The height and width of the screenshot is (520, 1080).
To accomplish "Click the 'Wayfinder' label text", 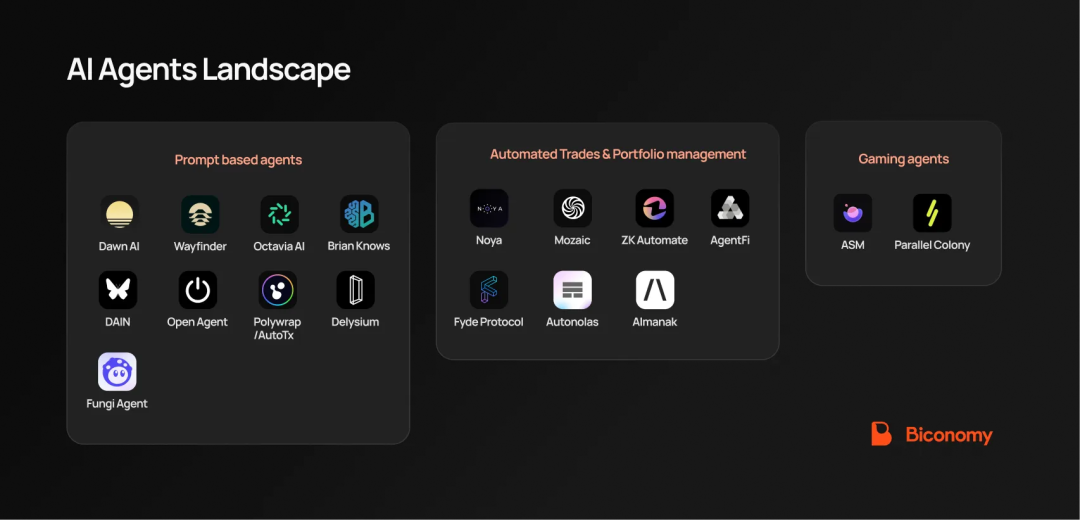I will 200,246.
